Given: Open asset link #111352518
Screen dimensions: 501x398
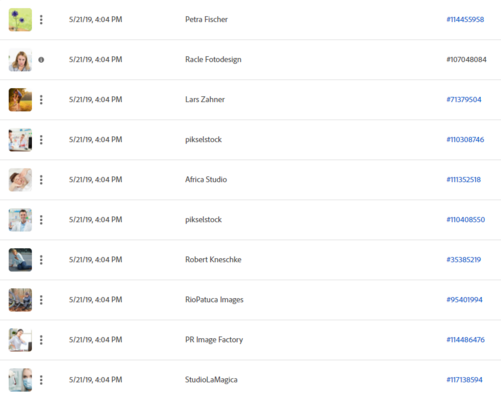Looking at the screenshot, I should 463,179.
